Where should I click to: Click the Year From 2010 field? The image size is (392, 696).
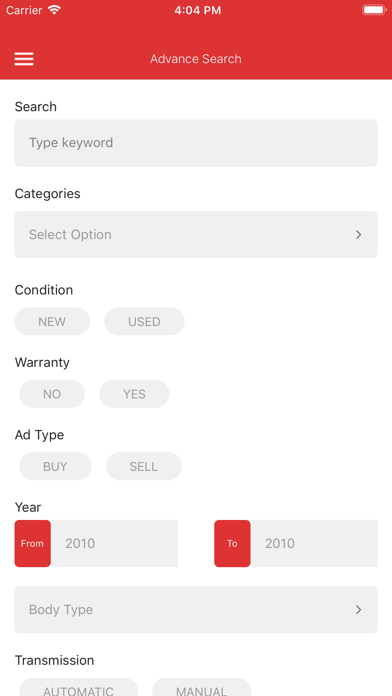(x=114, y=543)
